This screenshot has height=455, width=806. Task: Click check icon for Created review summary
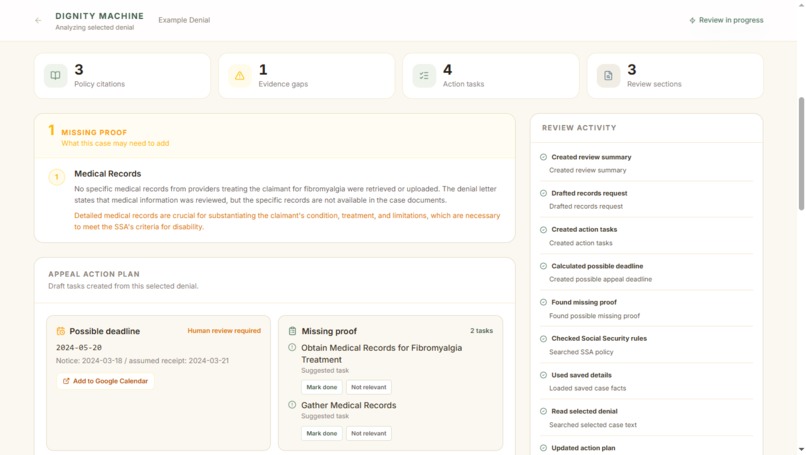click(543, 157)
